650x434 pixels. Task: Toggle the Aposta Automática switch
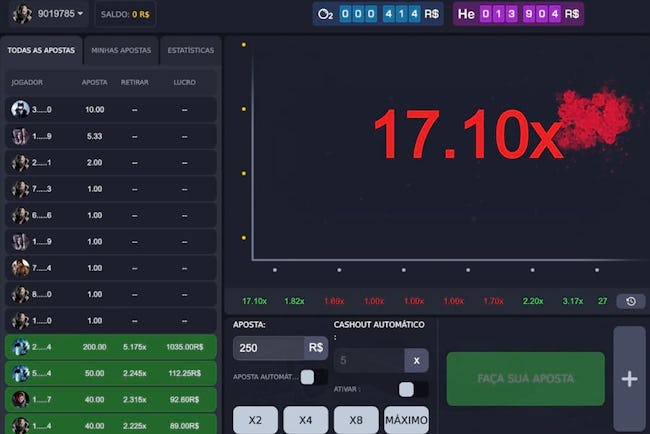pyautogui.click(x=314, y=377)
